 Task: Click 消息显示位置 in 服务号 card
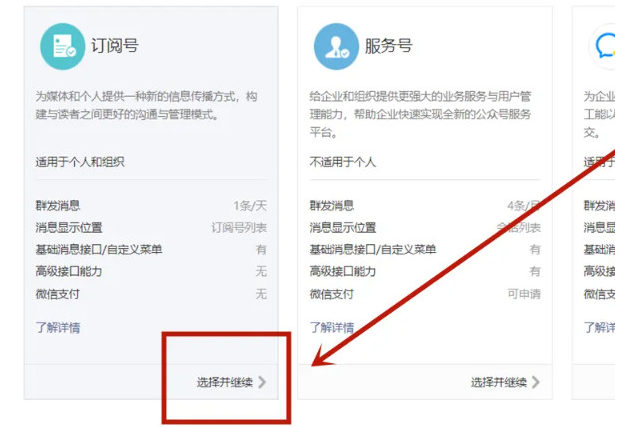point(343,228)
